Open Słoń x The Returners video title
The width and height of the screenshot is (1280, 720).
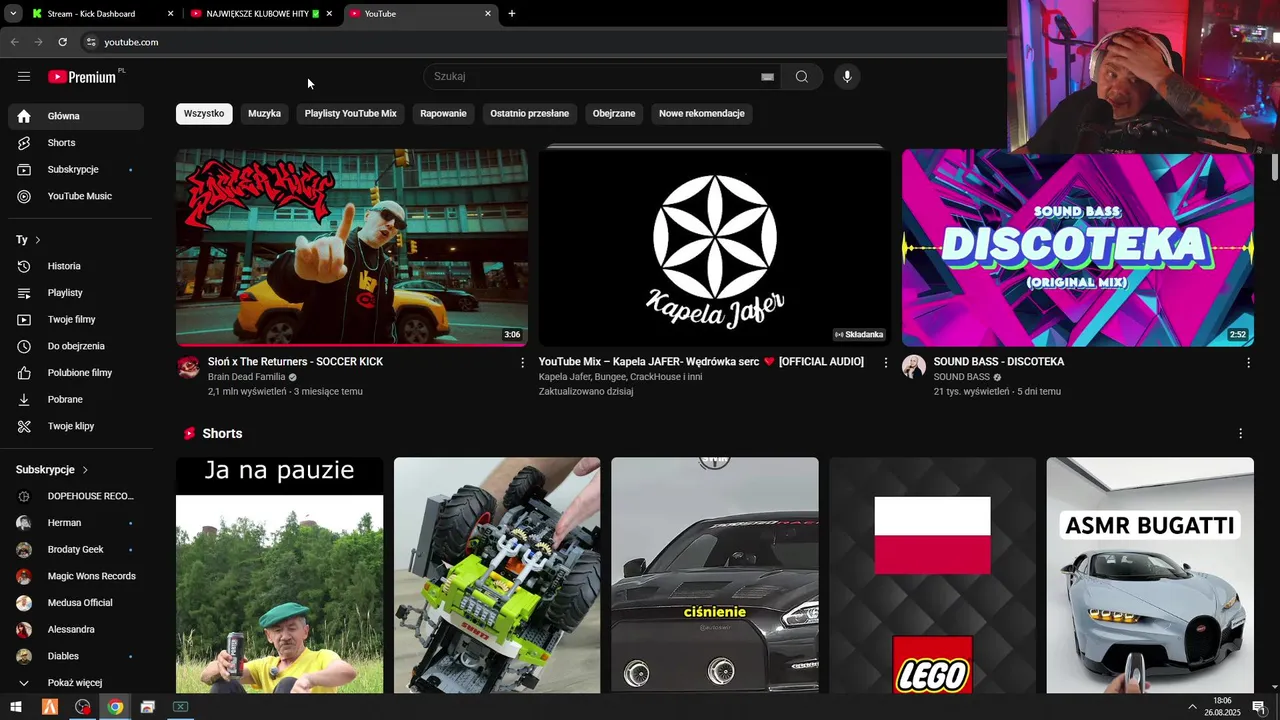point(295,362)
